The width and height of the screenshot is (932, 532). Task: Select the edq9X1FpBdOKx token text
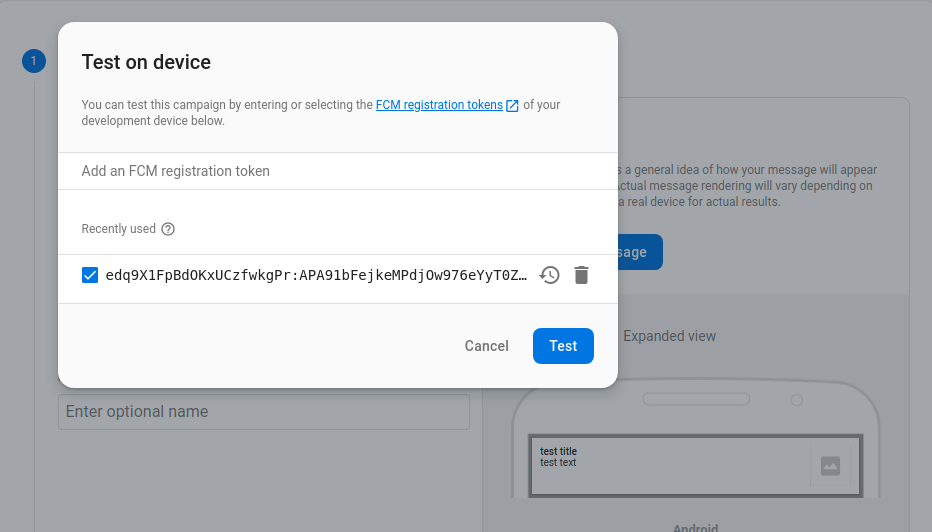[x=316, y=275]
